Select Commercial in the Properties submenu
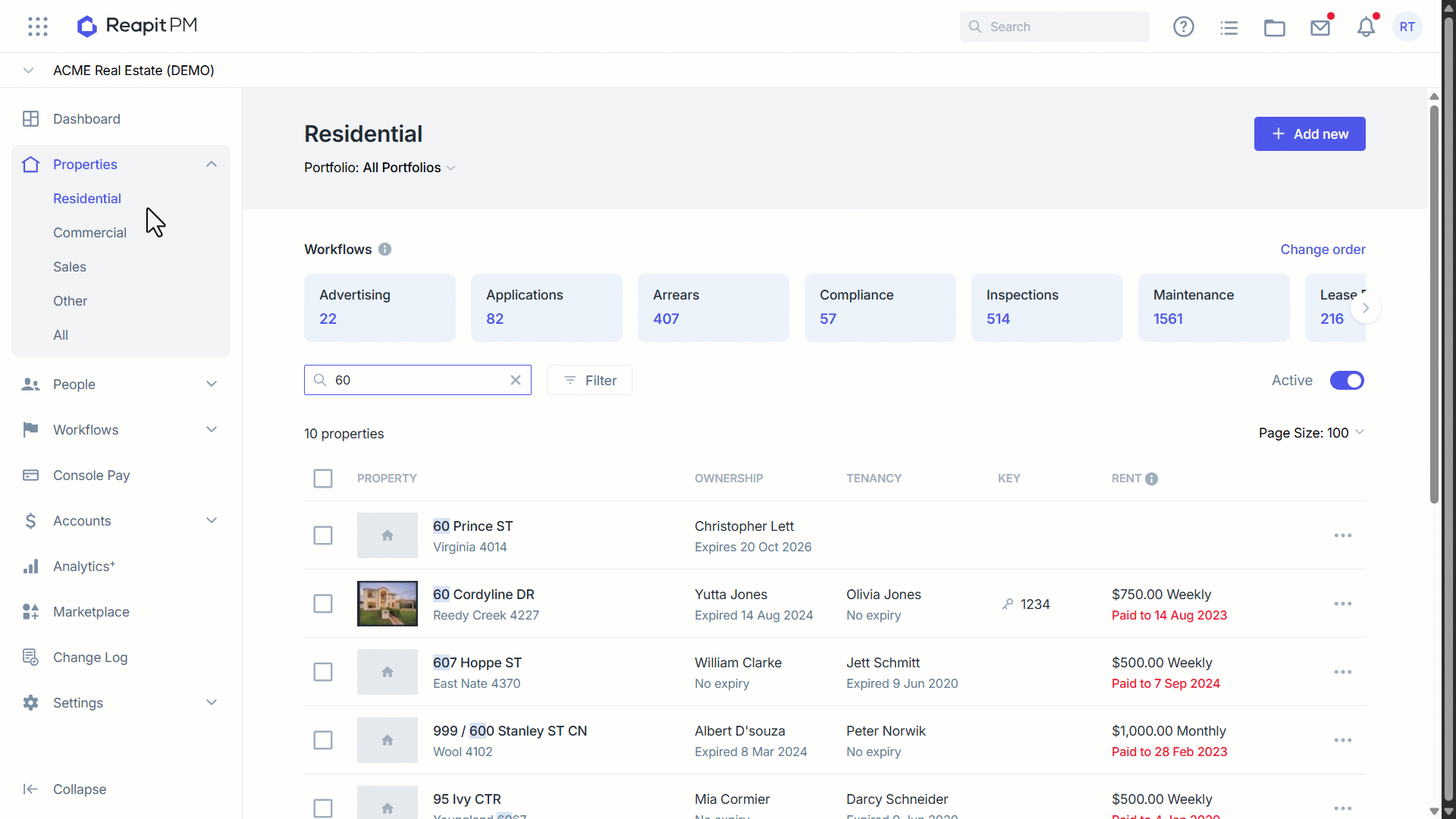Screen dimensions: 1456x819 (89, 233)
